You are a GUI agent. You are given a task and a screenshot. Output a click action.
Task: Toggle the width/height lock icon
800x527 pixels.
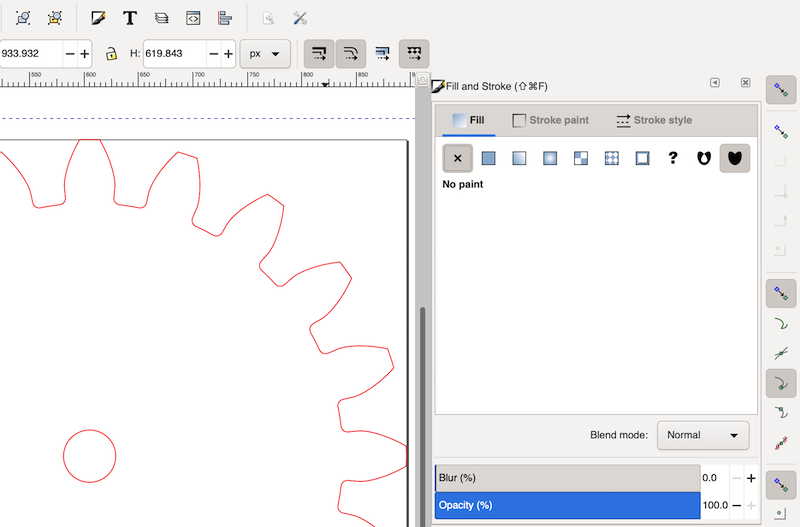111,54
